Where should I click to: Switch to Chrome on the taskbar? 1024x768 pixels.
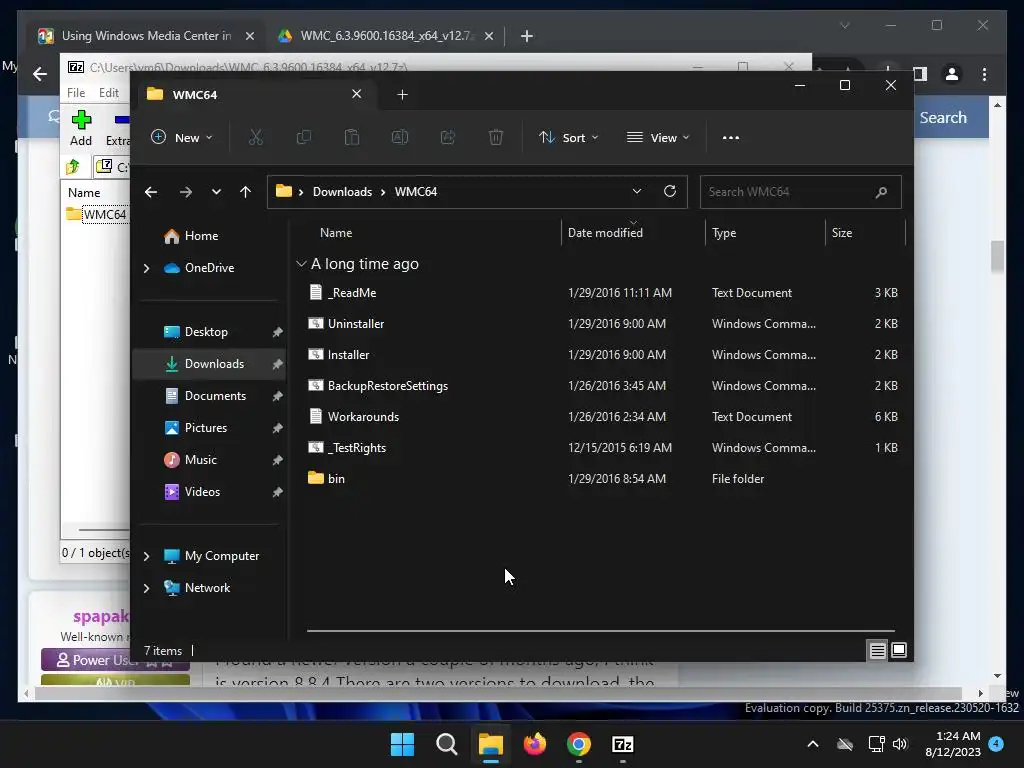point(579,744)
